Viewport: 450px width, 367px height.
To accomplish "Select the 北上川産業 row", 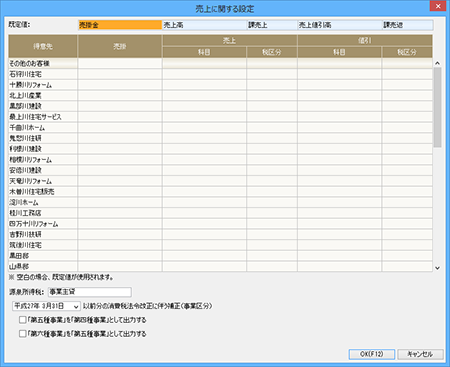I will (x=220, y=95).
